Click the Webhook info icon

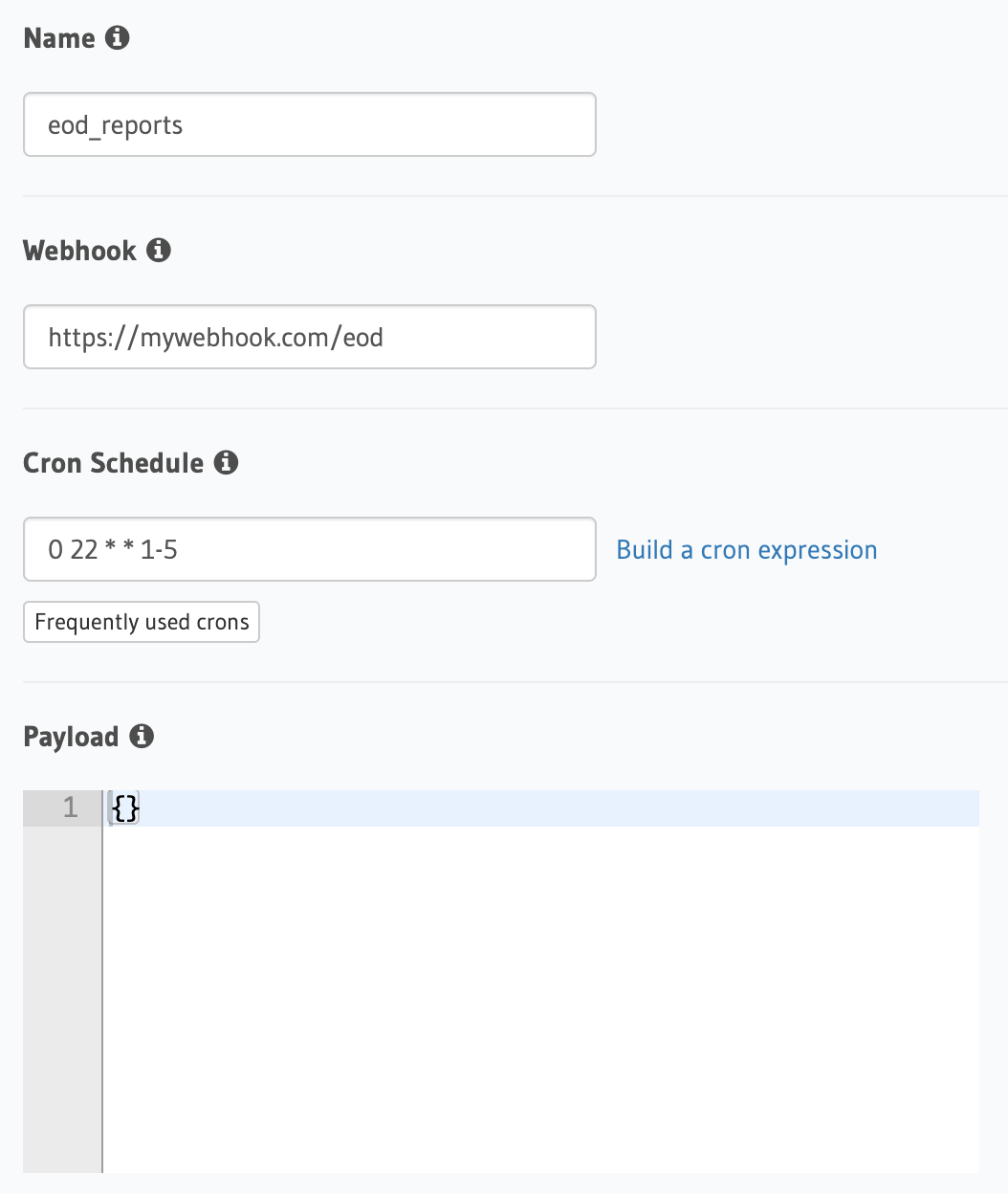click(159, 251)
